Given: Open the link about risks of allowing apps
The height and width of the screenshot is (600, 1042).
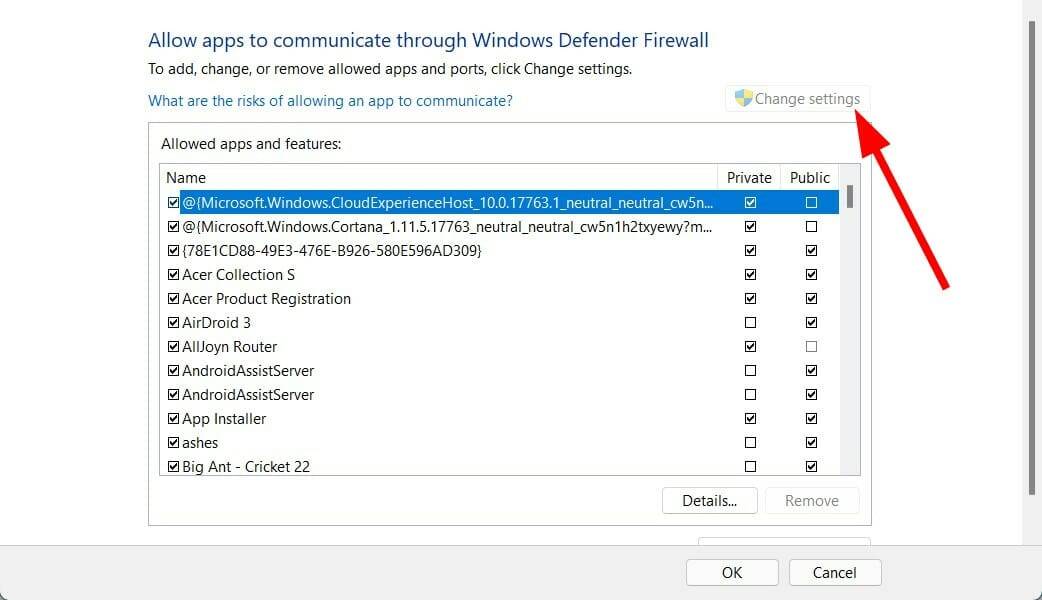Looking at the screenshot, I should tap(330, 101).
